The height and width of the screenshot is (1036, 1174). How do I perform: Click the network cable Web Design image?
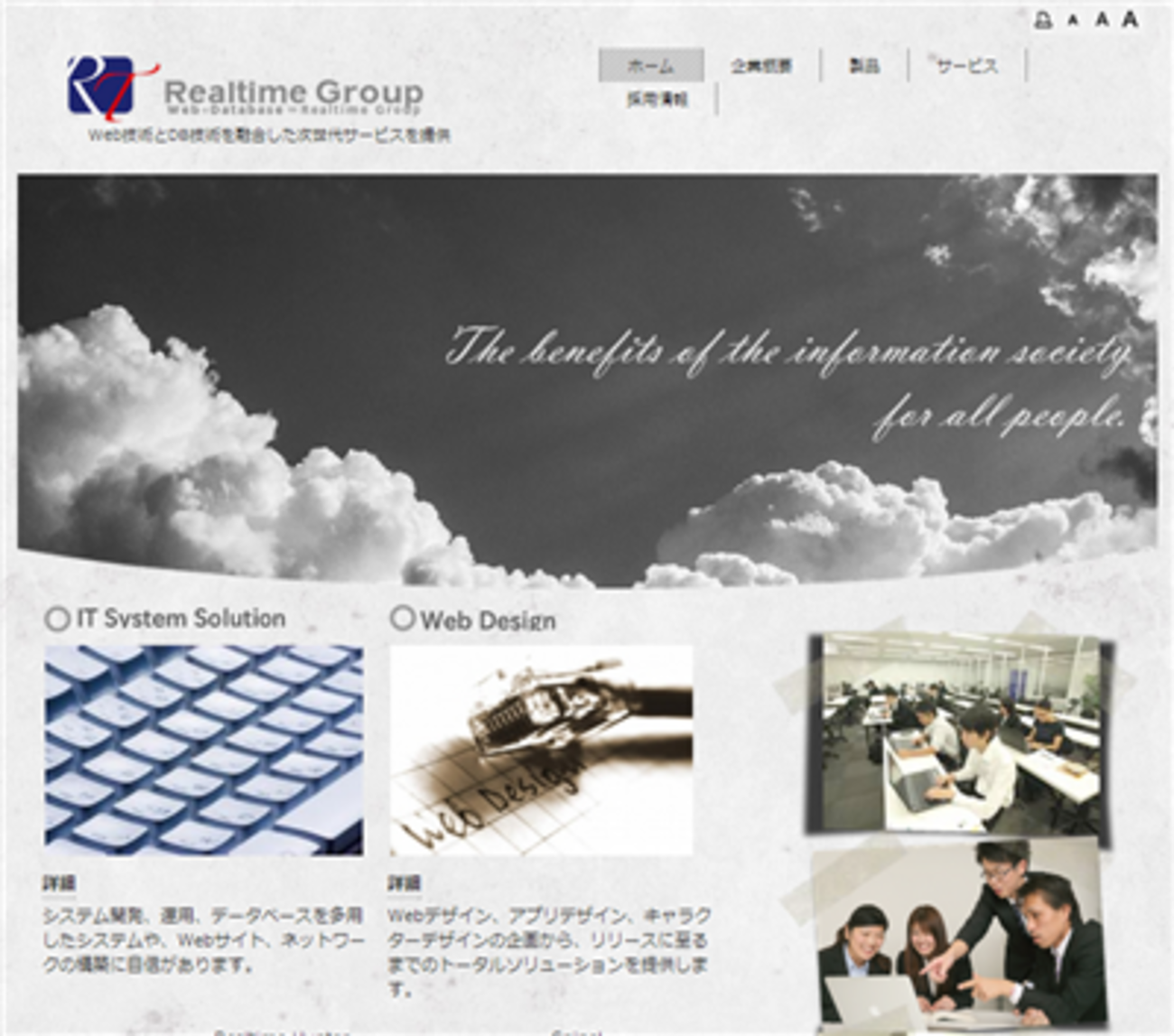541,751
